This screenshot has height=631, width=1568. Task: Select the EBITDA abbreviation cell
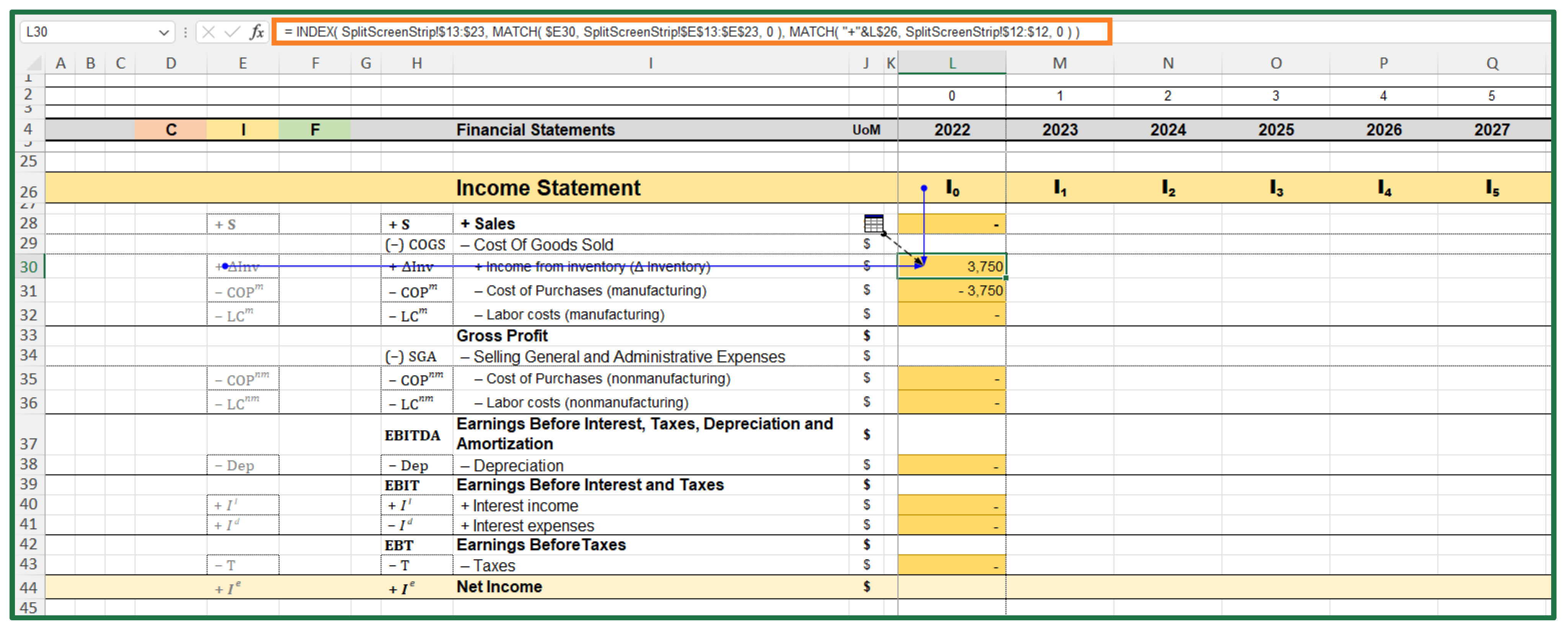point(412,435)
